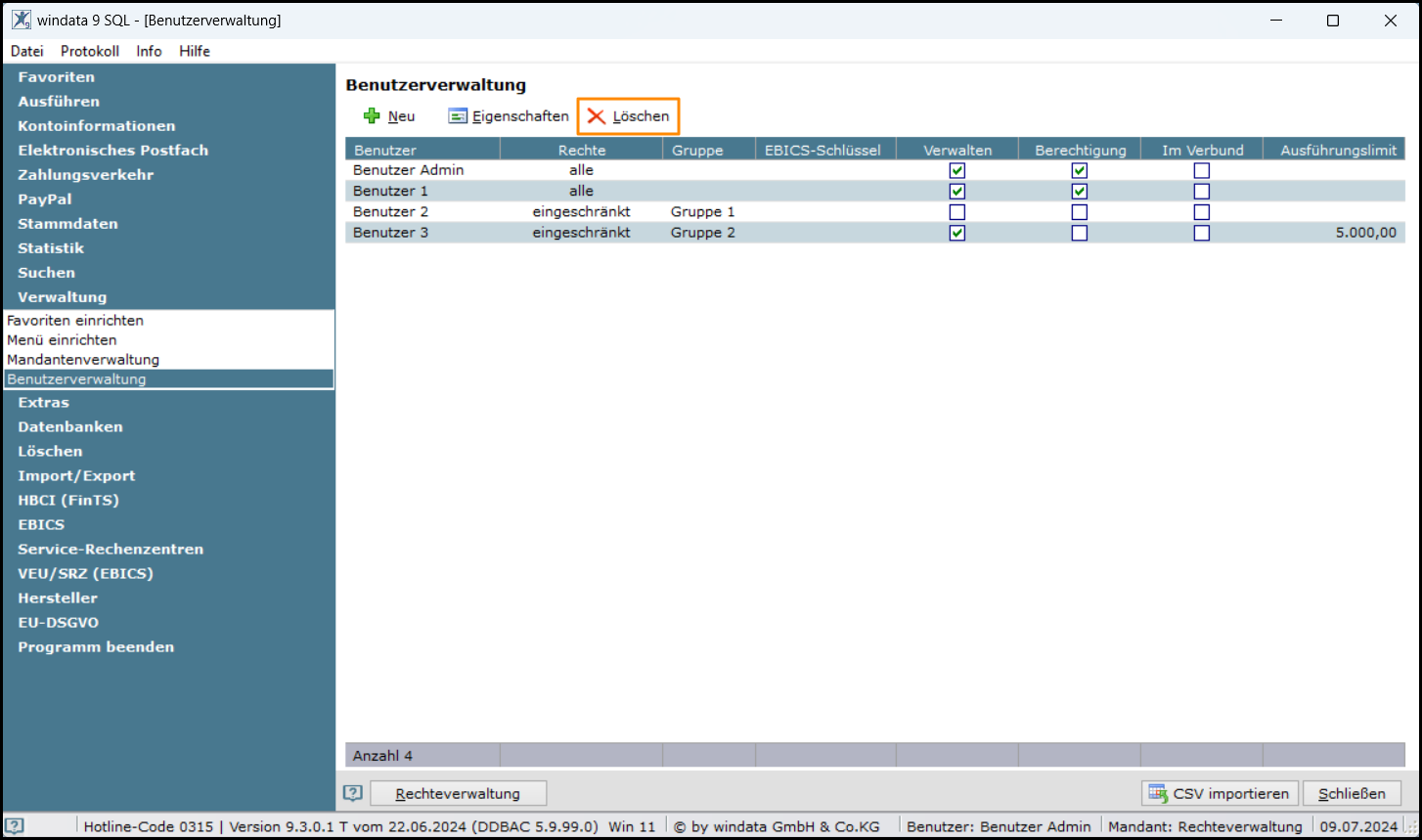Click the windata app icon in title bar
The height and width of the screenshot is (840, 1422).
21,20
